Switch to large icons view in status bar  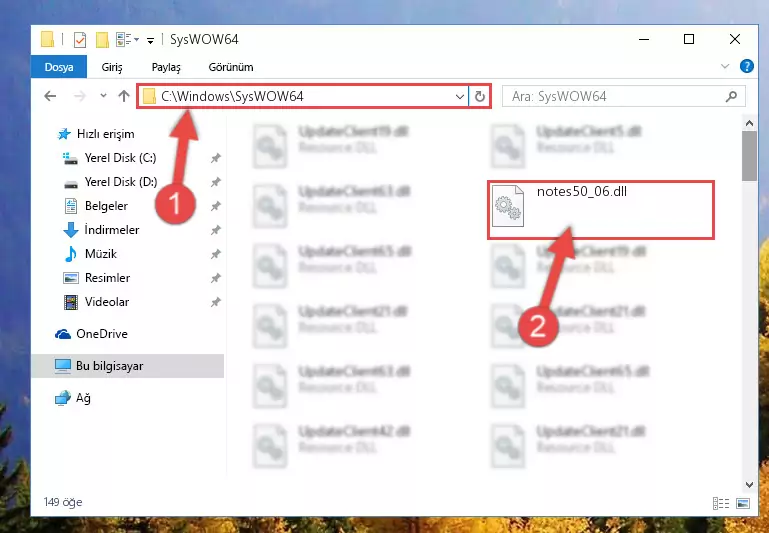[x=743, y=503]
